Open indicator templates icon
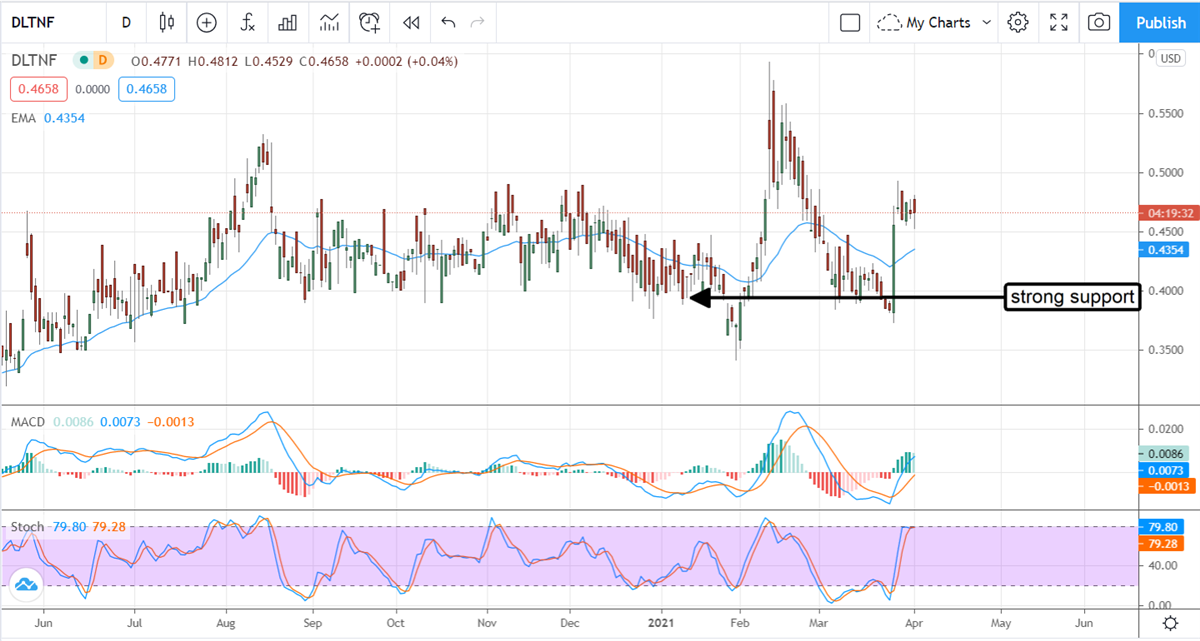 (328, 22)
